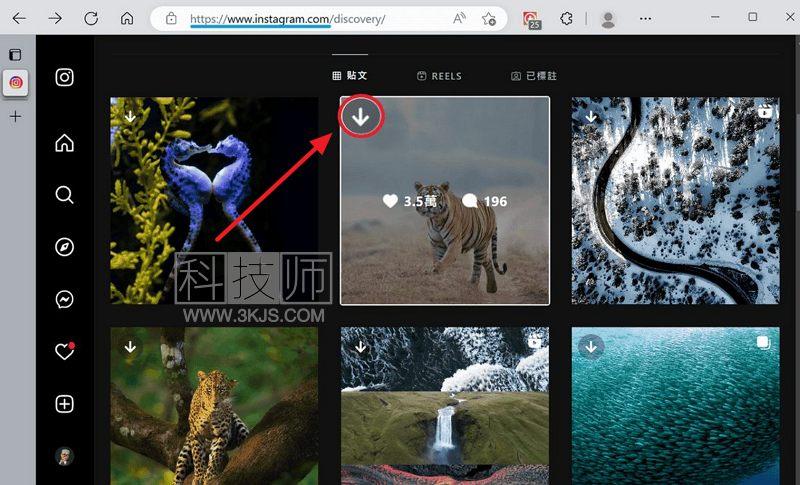Open the browser Settings and more menu
Screen dimensions: 800x485
pyautogui.click(x=645, y=19)
